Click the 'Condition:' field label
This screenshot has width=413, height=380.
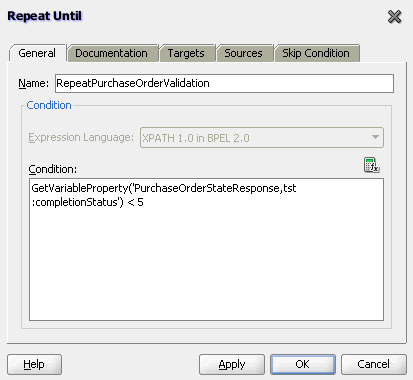(x=53, y=169)
